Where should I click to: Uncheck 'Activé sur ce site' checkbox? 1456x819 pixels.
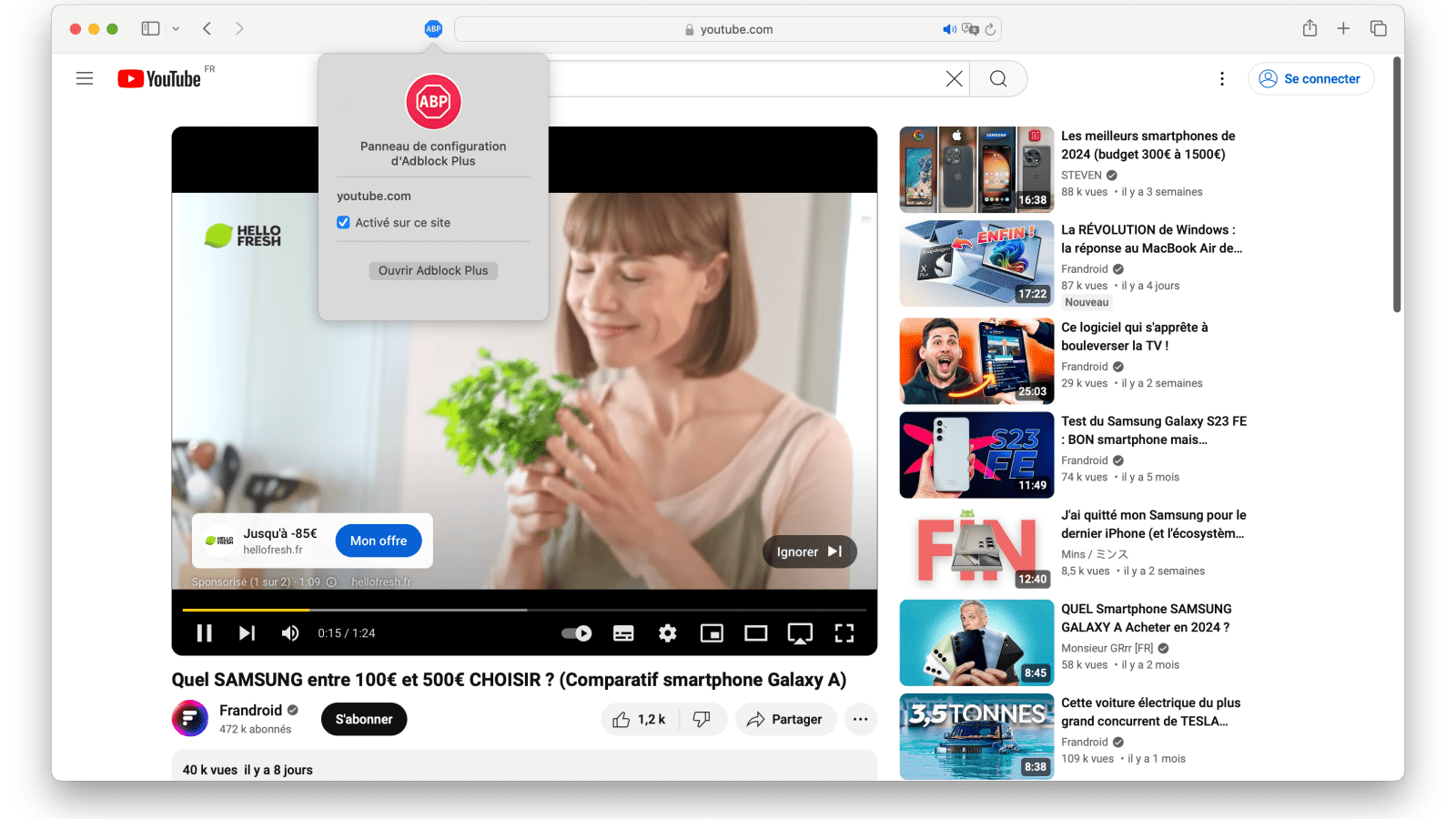344,223
